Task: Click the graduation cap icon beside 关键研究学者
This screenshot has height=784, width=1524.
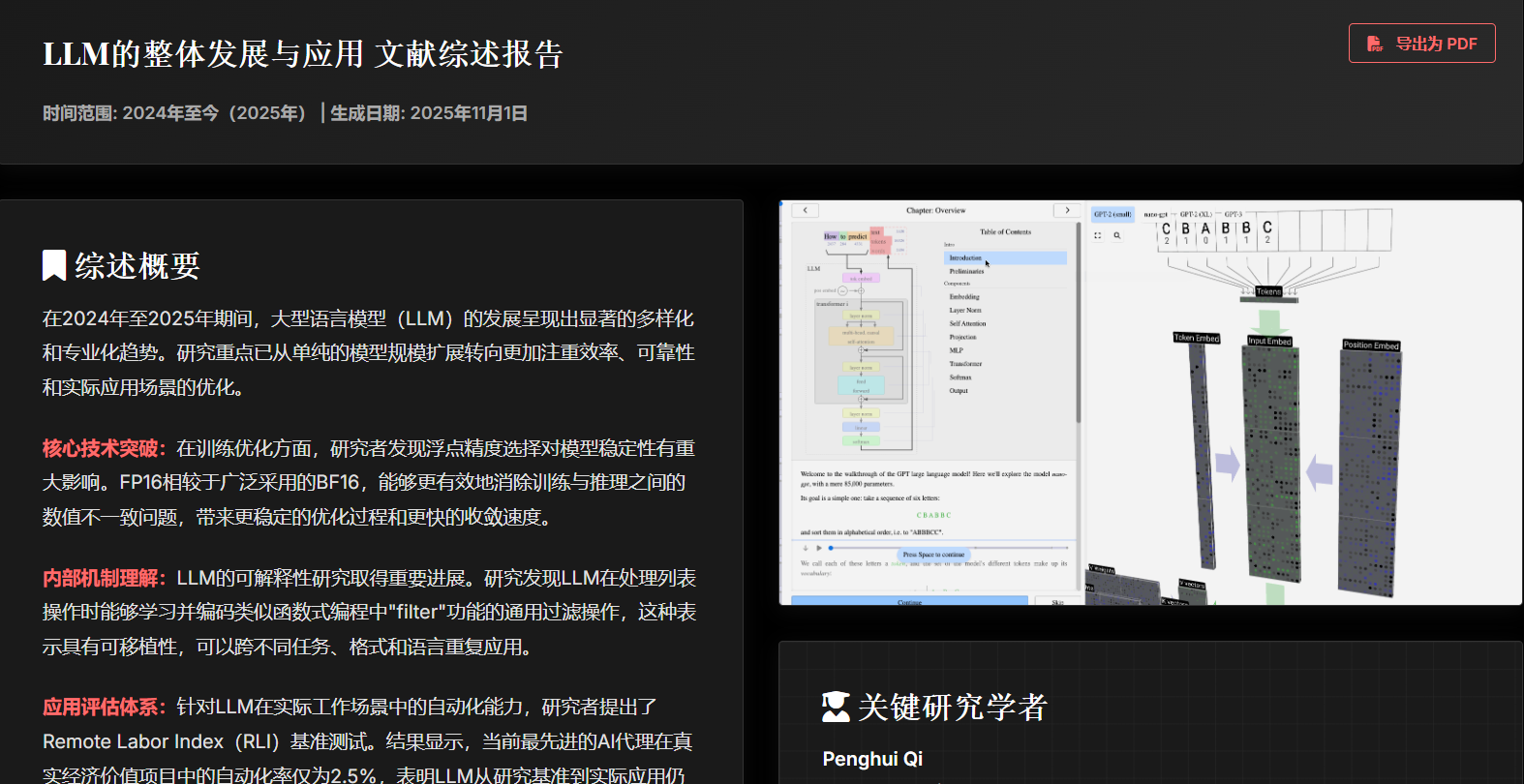Action: [836, 707]
